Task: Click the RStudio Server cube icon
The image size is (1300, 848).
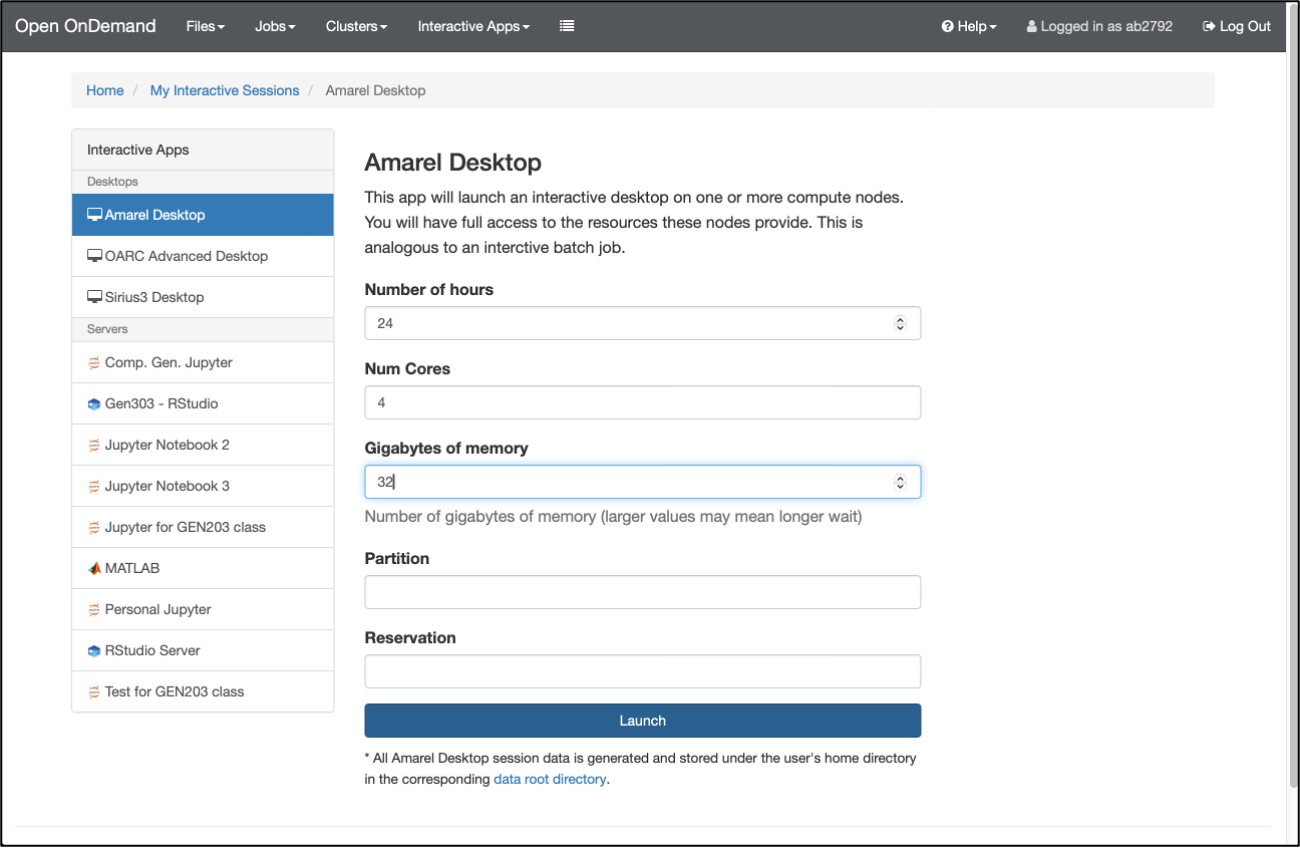Action: 94,651
